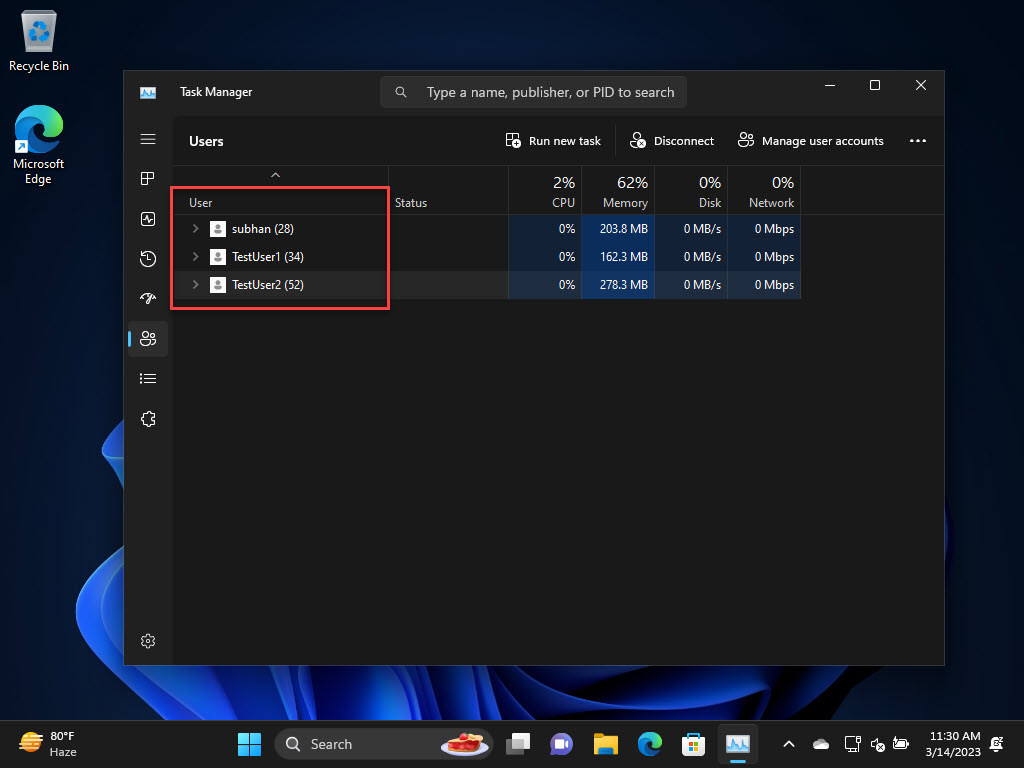Image resolution: width=1024 pixels, height=768 pixels.
Task: Open the Recycle Bin desktop icon
Action: 39,40
